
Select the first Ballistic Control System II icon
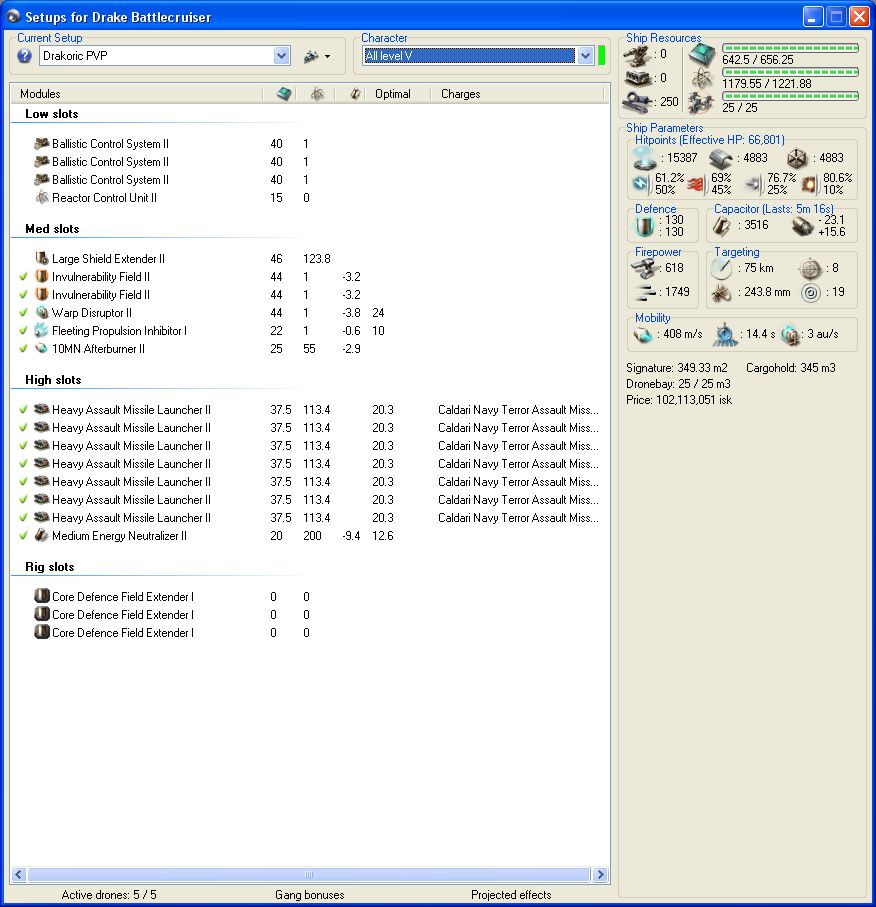coord(41,143)
